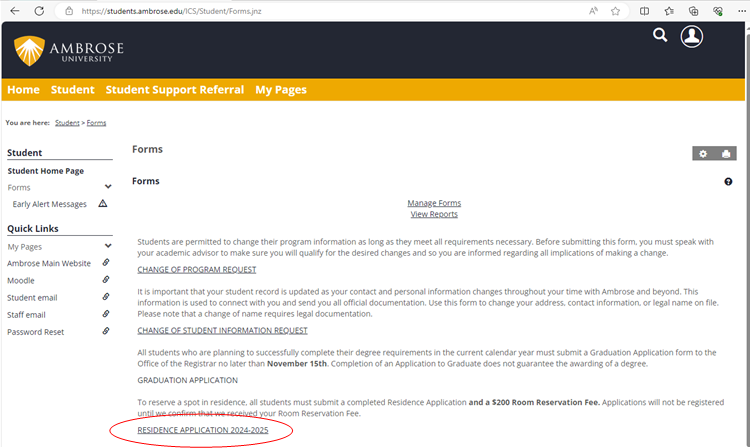750x448 pixels.
Task: Collapse the My Pages chevron in Quick Links
Action: coord(108,246)
